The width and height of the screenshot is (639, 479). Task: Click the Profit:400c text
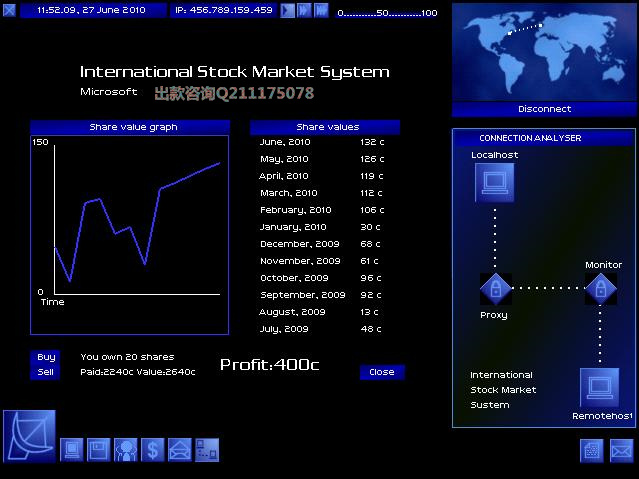point(269,364)
